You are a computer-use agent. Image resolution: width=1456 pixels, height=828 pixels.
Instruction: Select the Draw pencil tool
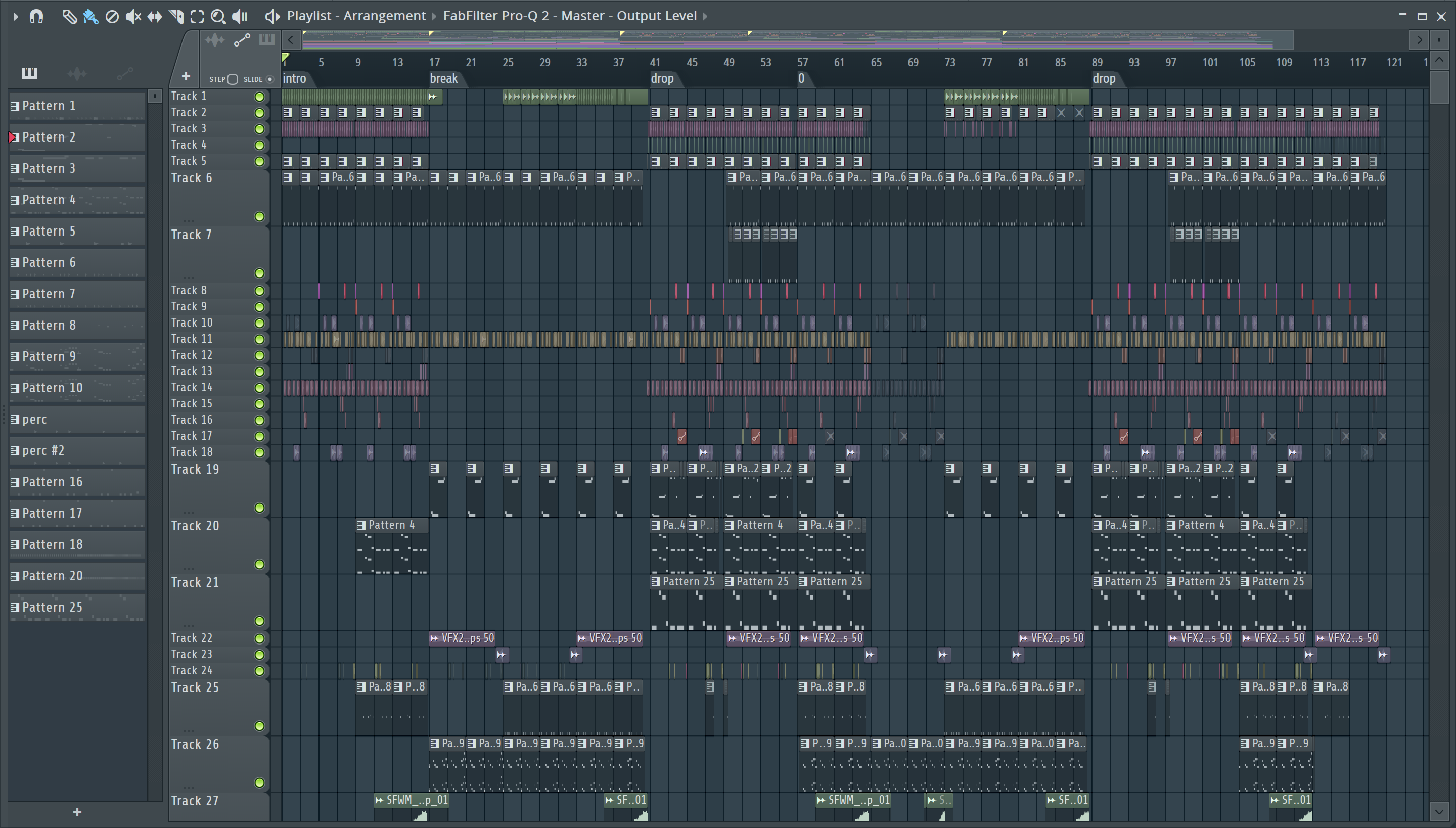(69, 17)
